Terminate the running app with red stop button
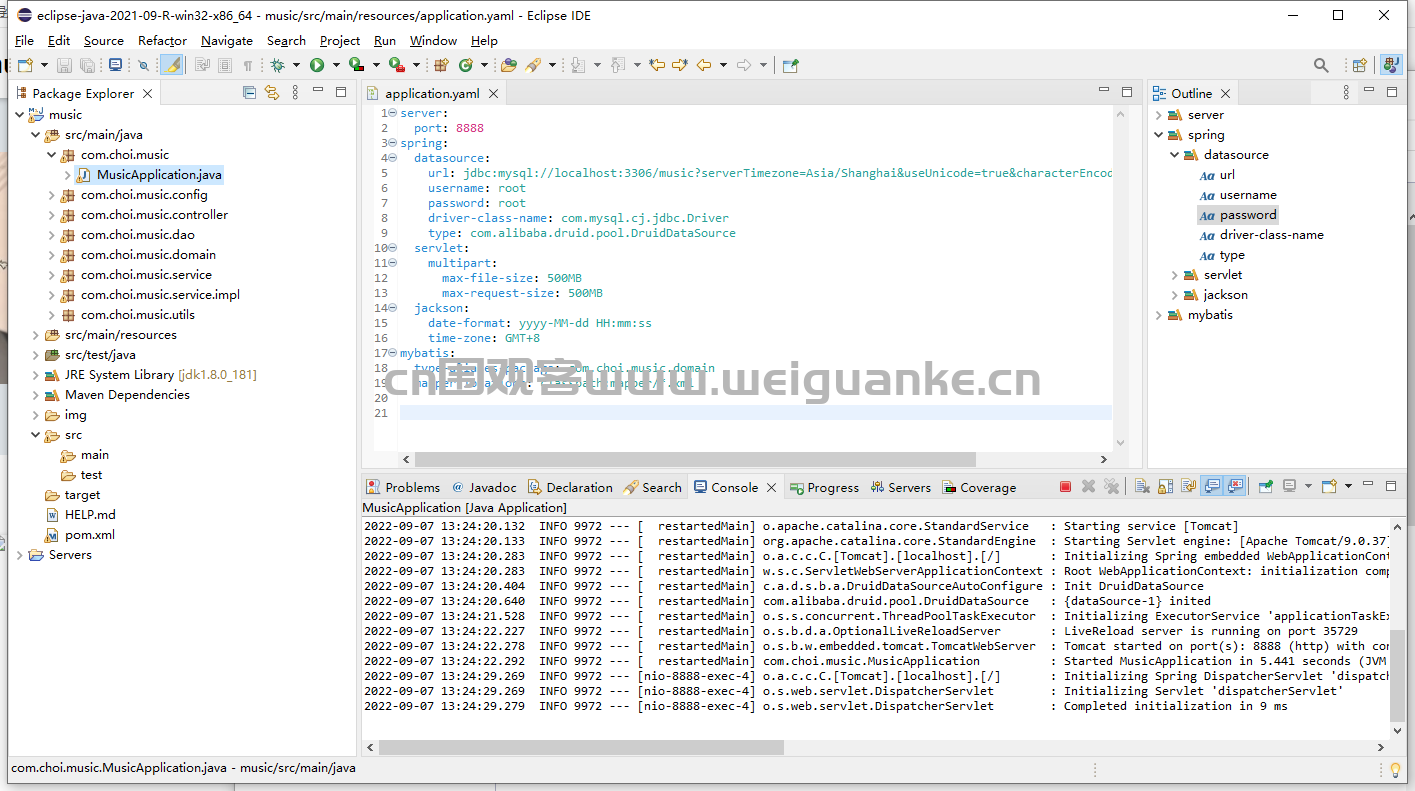The image size is (1415, 791). click(1065, 487)
